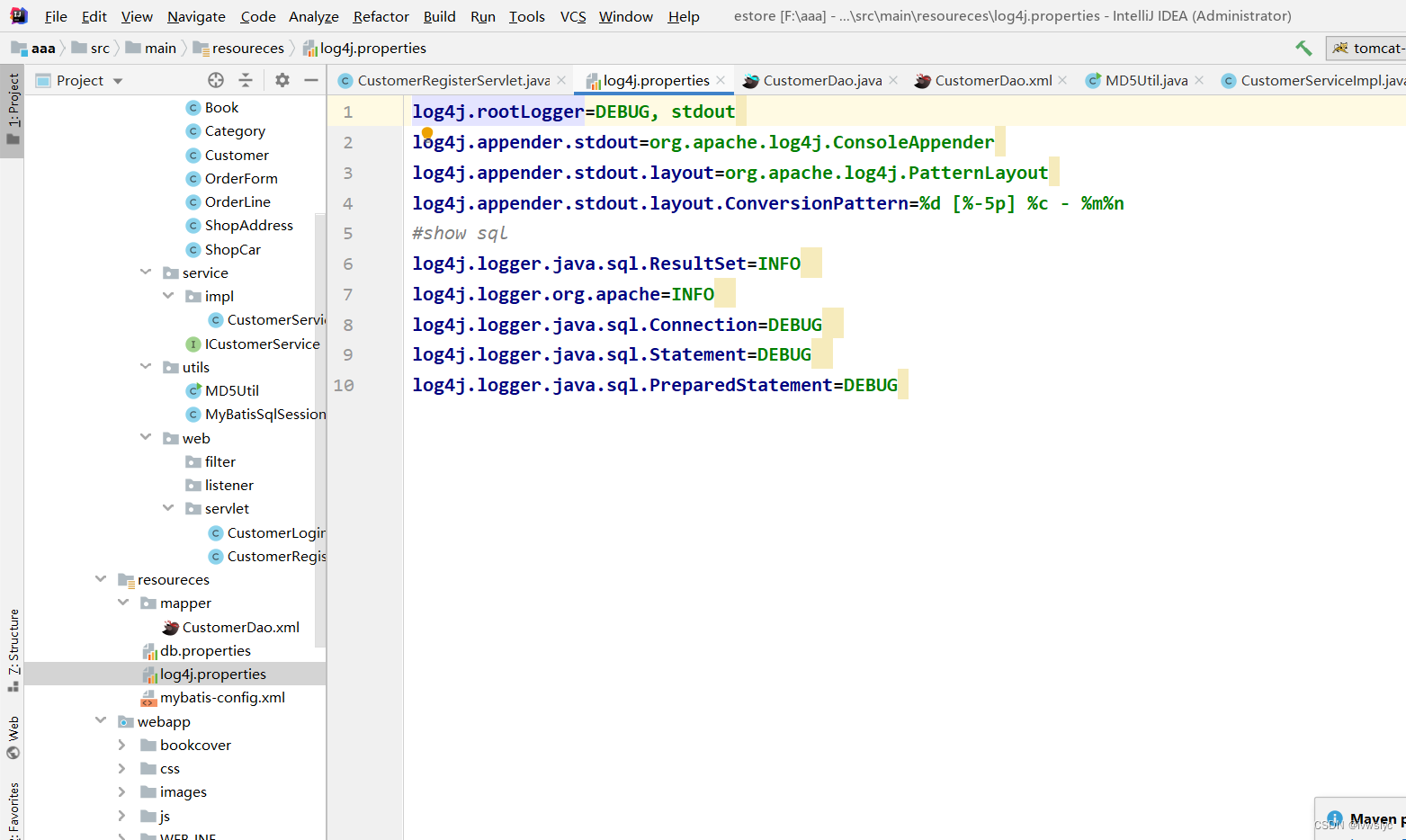Viewport: 1406px width, 840px height.
Task: Click the locate target icon in Project panel
Action: coord(216,80)
